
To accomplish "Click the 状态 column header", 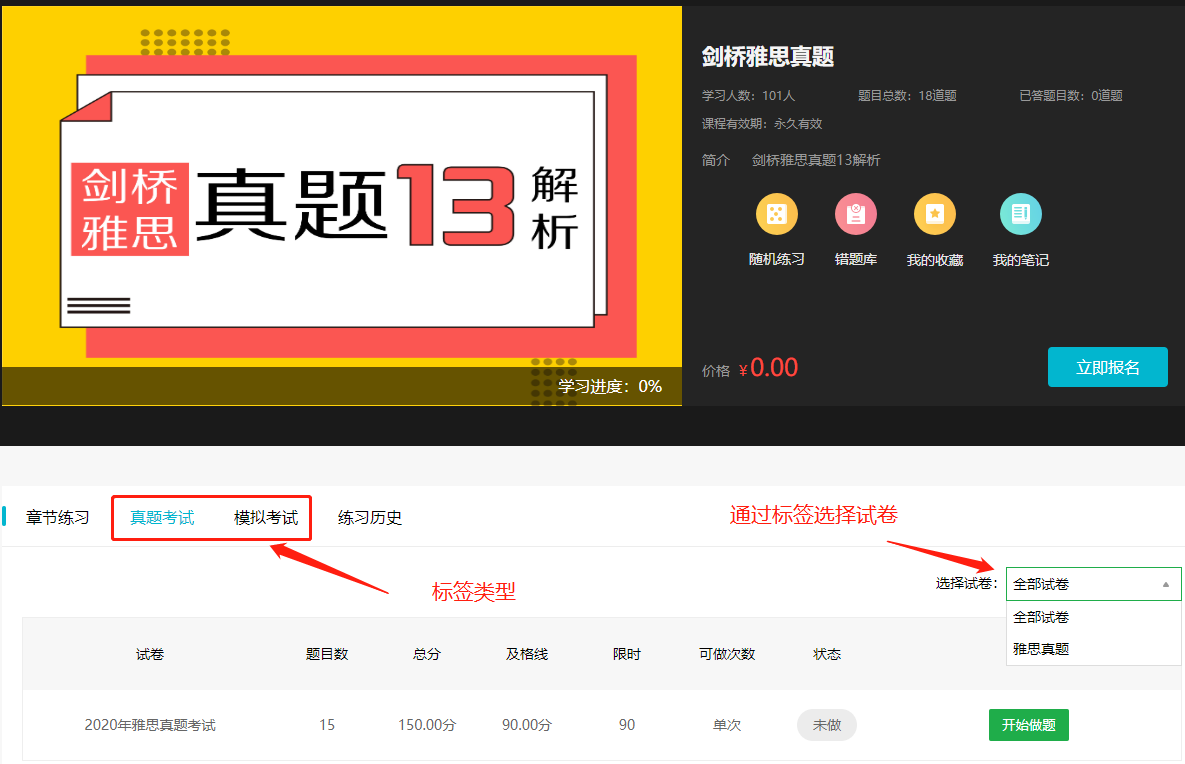I will pyautogui.click(x=827, y=654).
